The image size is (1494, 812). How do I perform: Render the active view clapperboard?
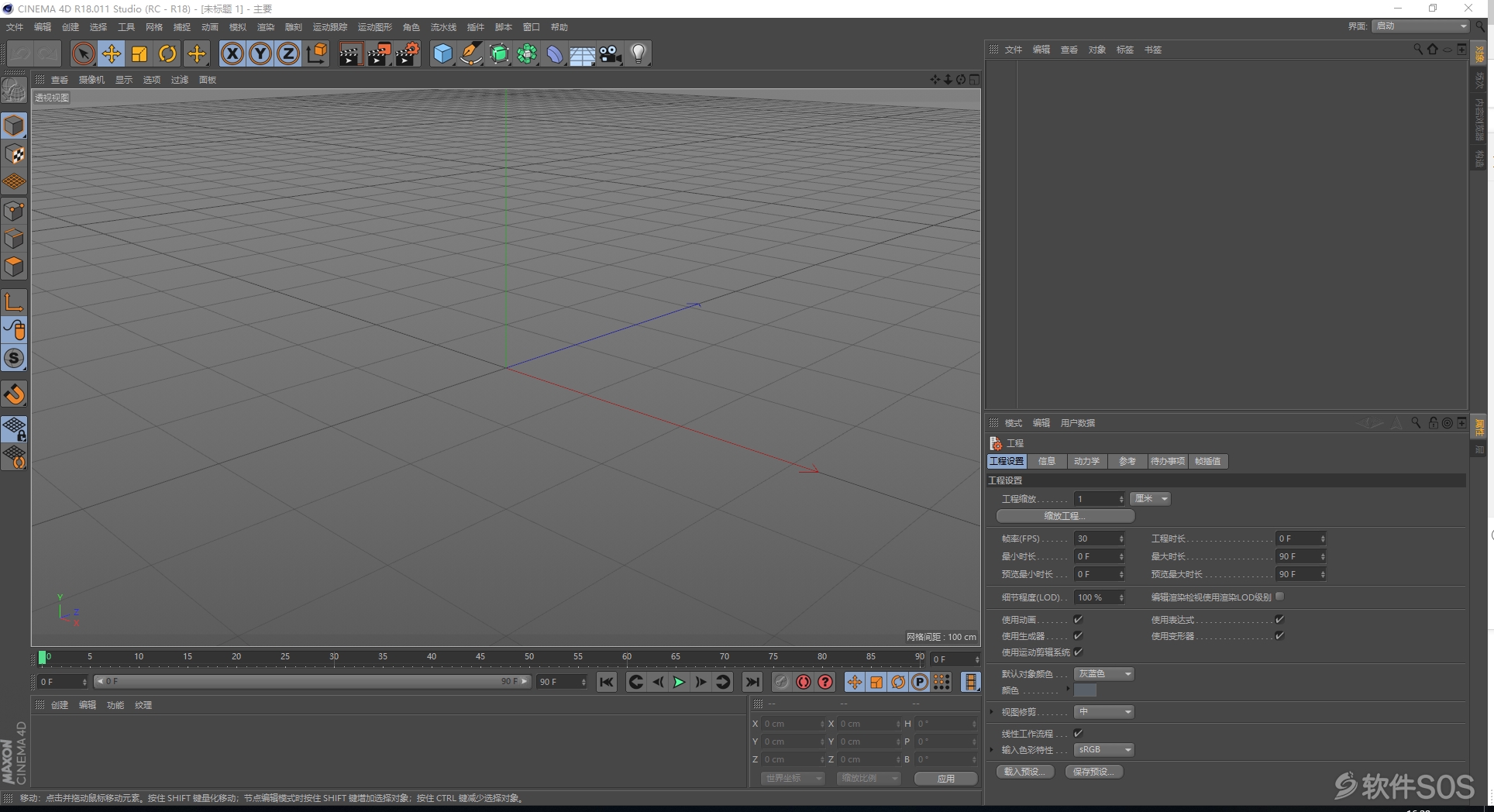click(350, 53)
